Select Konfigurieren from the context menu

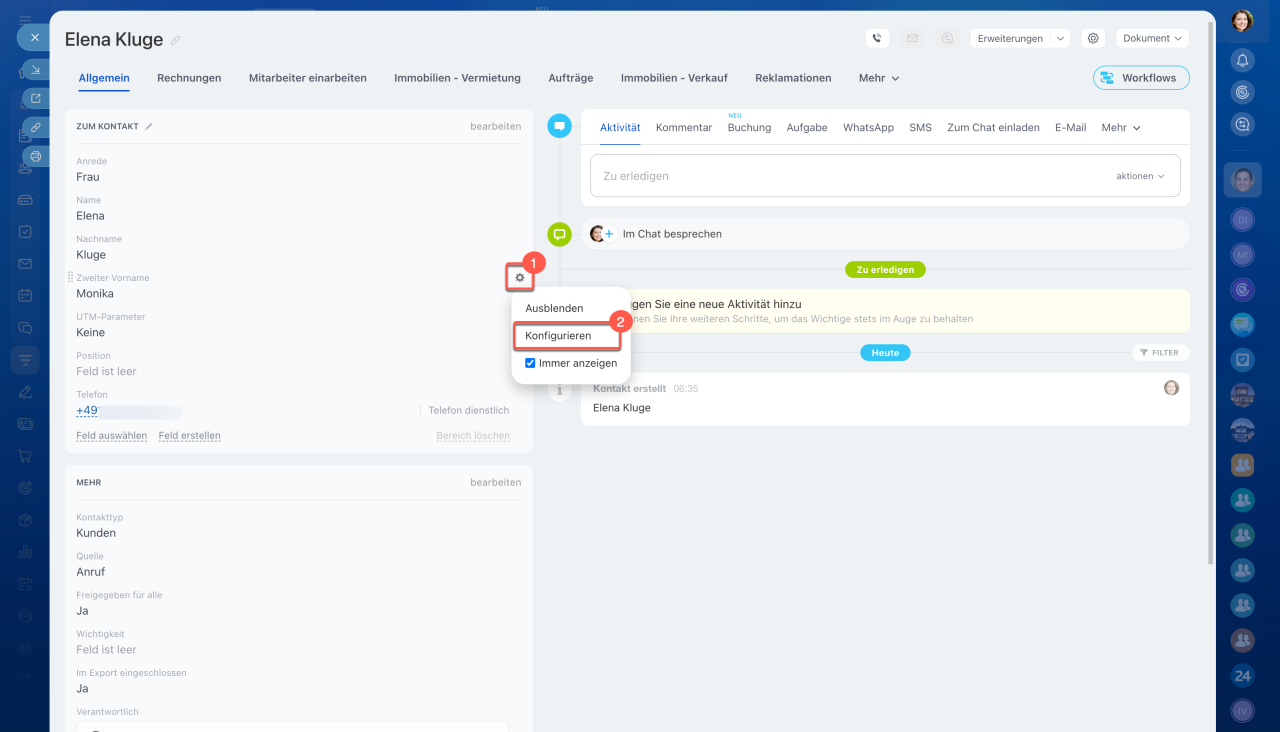(558, 336)
